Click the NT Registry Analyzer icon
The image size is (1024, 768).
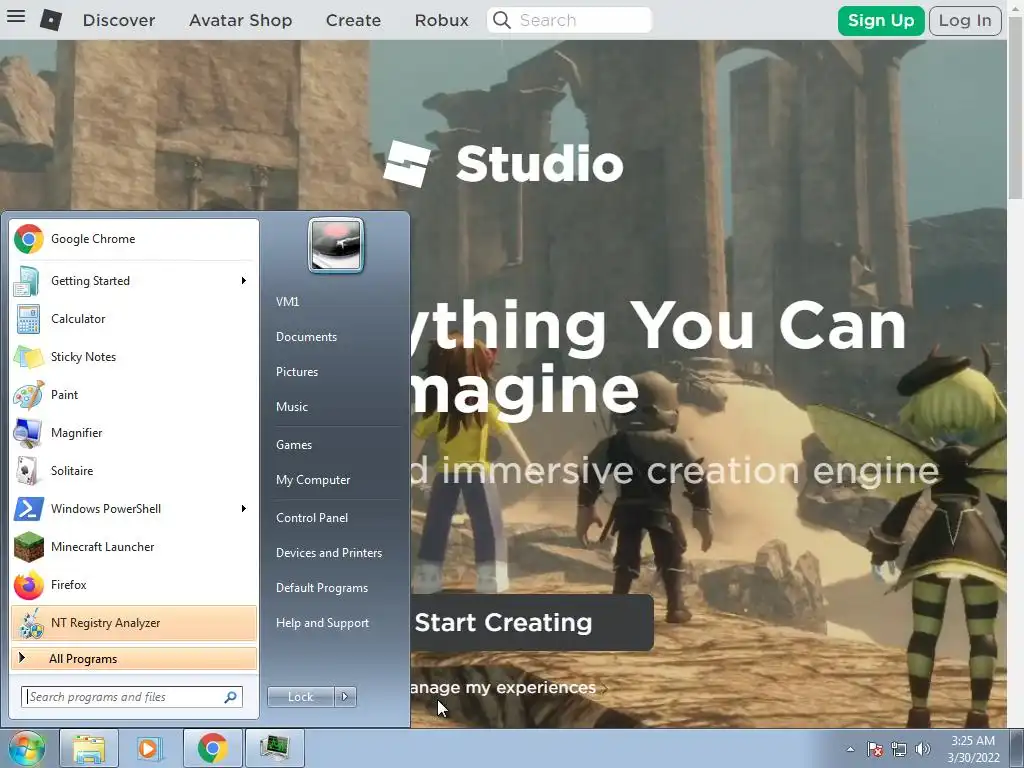coord(29,623)
